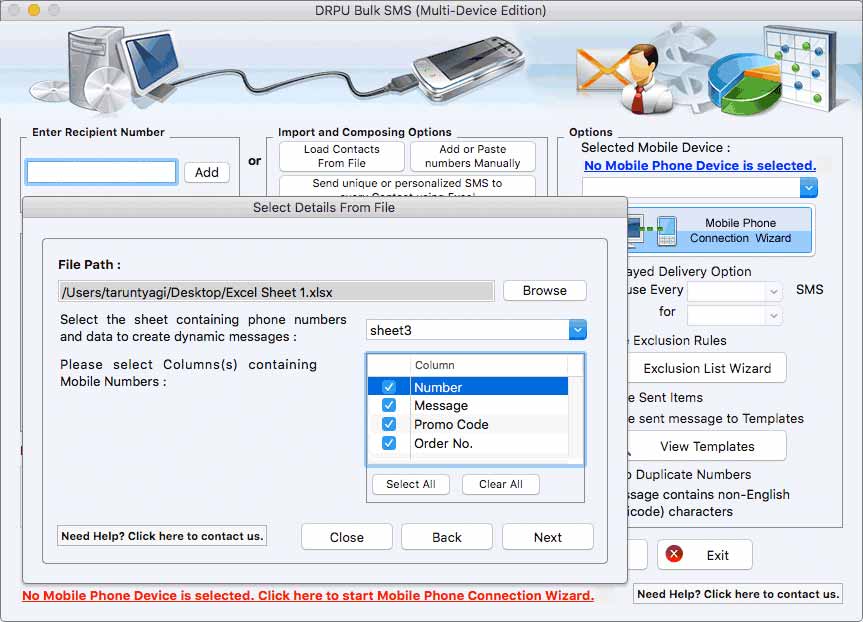Image resolution: width=863 pixels, height=622 pixels.
Task: Open the sheet3 selection dropdown
Action: 575,329
